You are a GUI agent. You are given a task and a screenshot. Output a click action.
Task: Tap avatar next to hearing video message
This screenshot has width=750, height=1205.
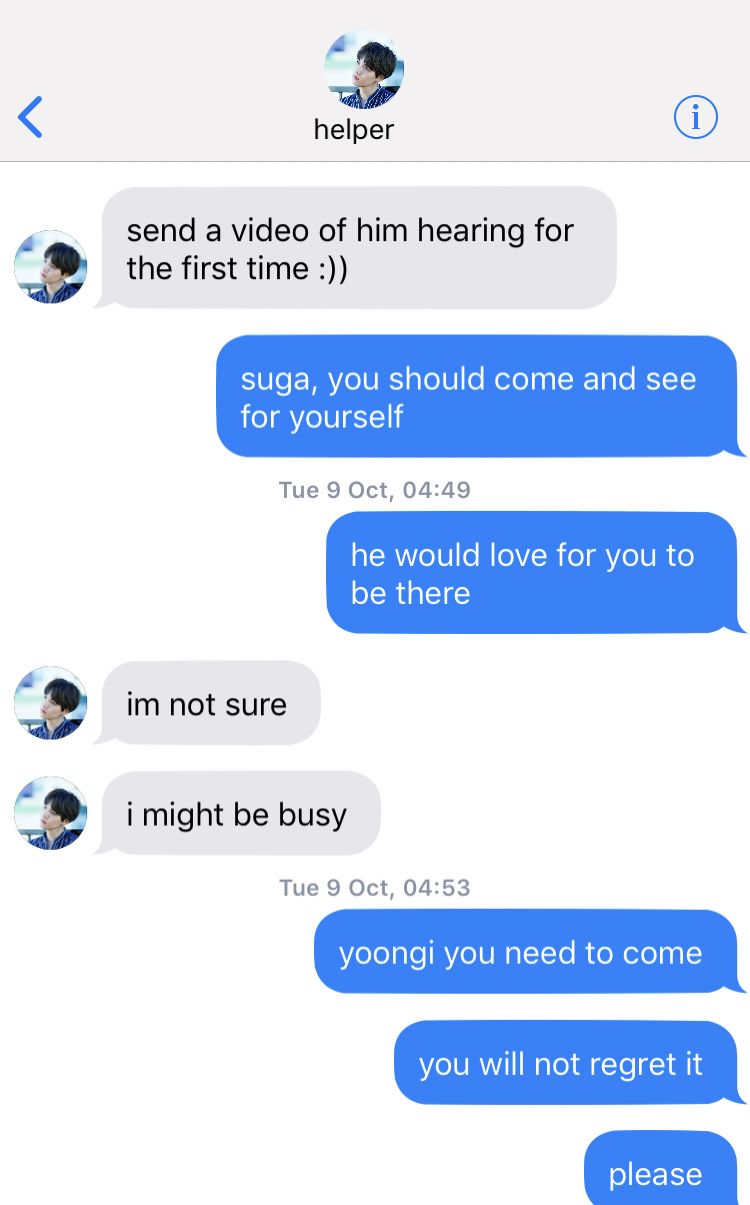coord(50,267)
